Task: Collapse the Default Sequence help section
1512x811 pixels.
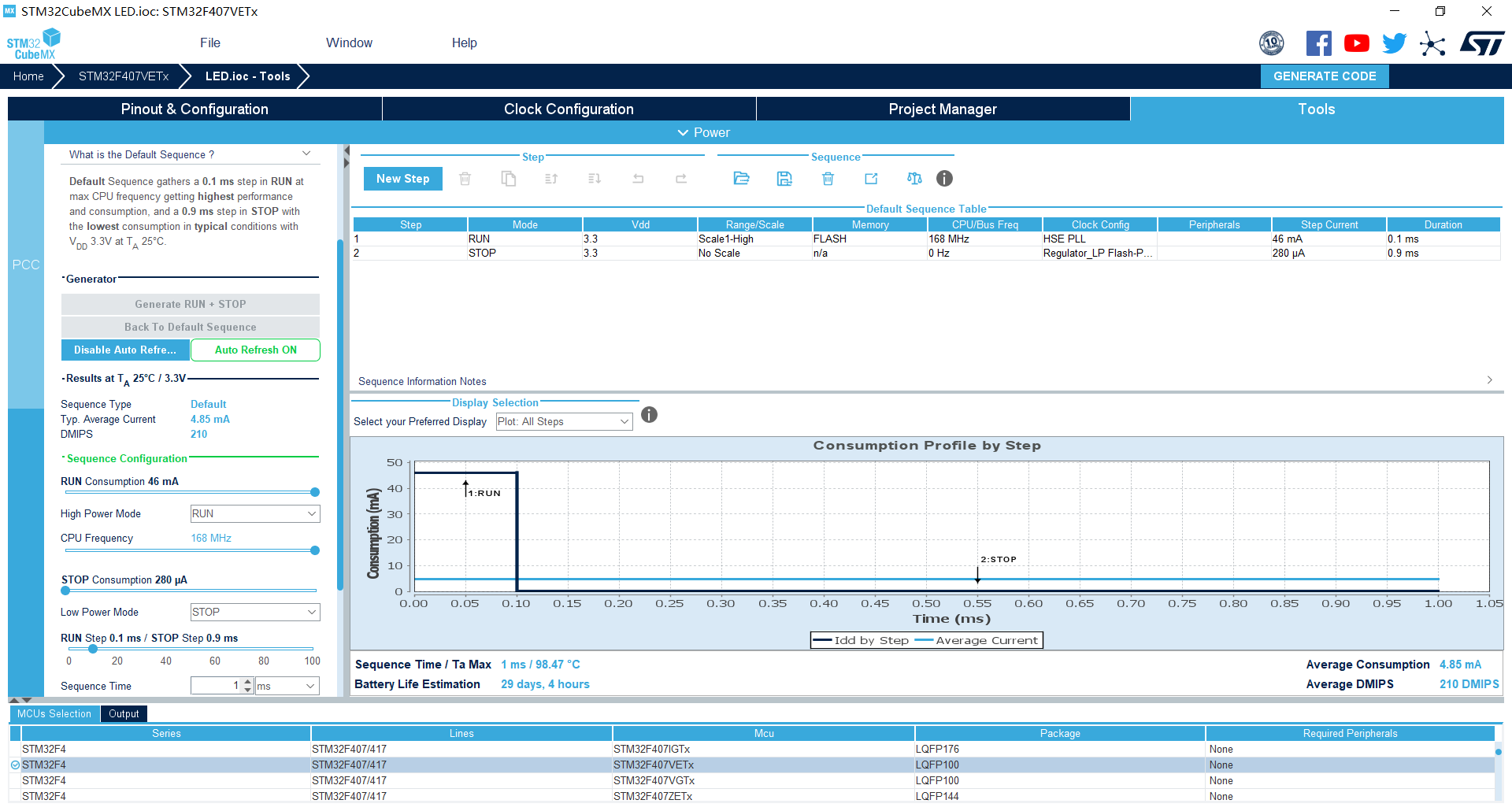Action: click(x=306, y=154)
